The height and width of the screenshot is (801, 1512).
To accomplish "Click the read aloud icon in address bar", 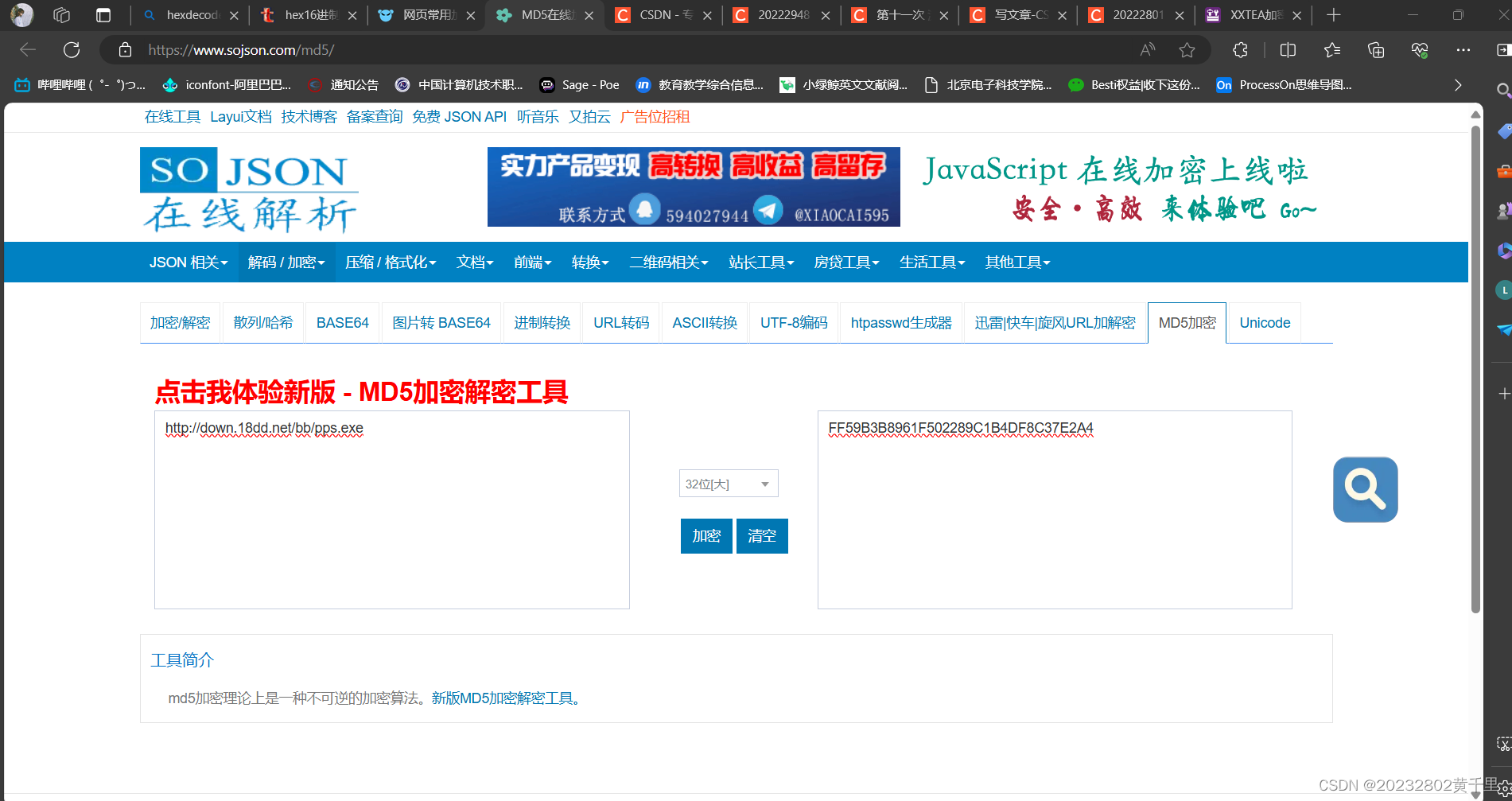I will [1147, 50].
